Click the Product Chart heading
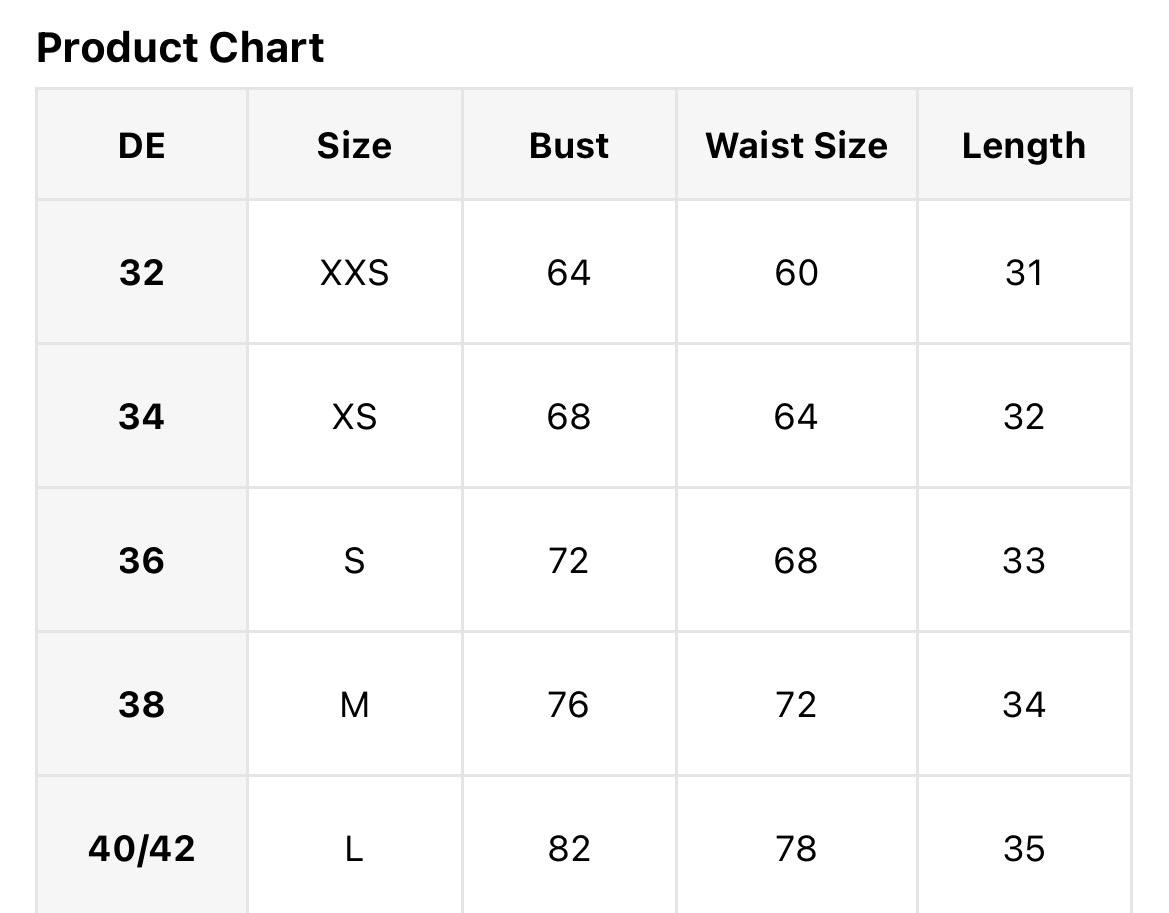 pos(180,48)
